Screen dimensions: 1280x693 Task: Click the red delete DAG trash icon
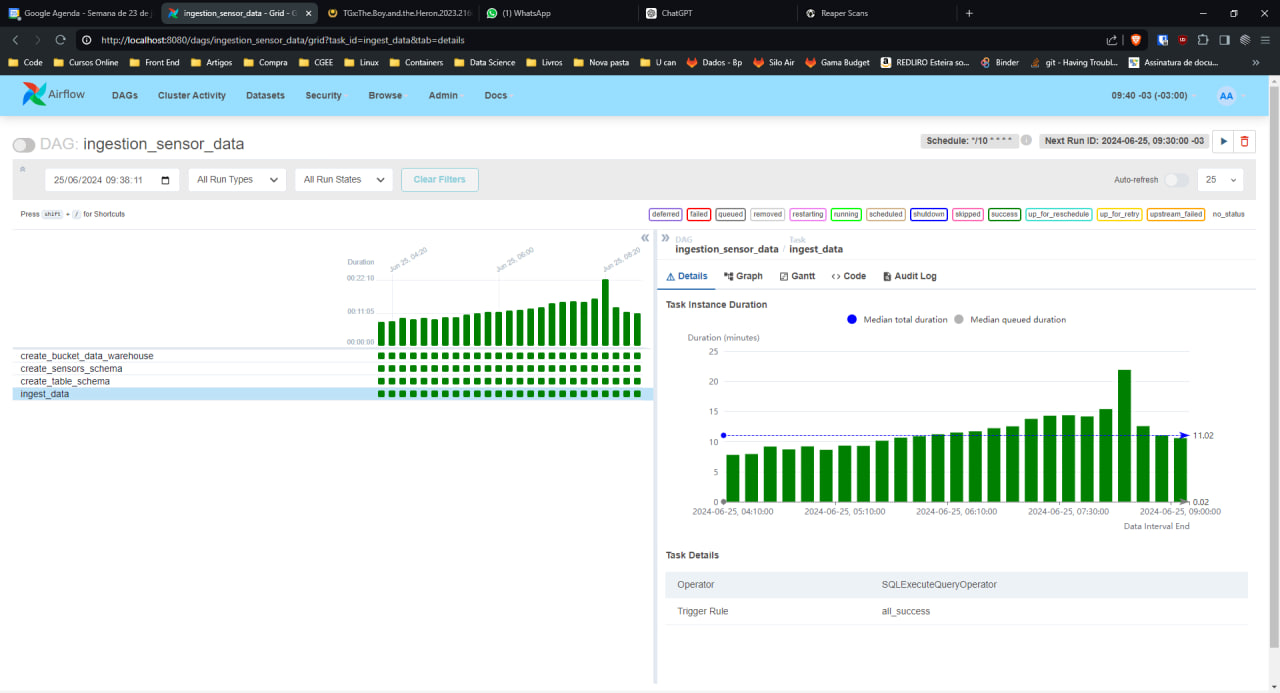tap(1244, 142)
